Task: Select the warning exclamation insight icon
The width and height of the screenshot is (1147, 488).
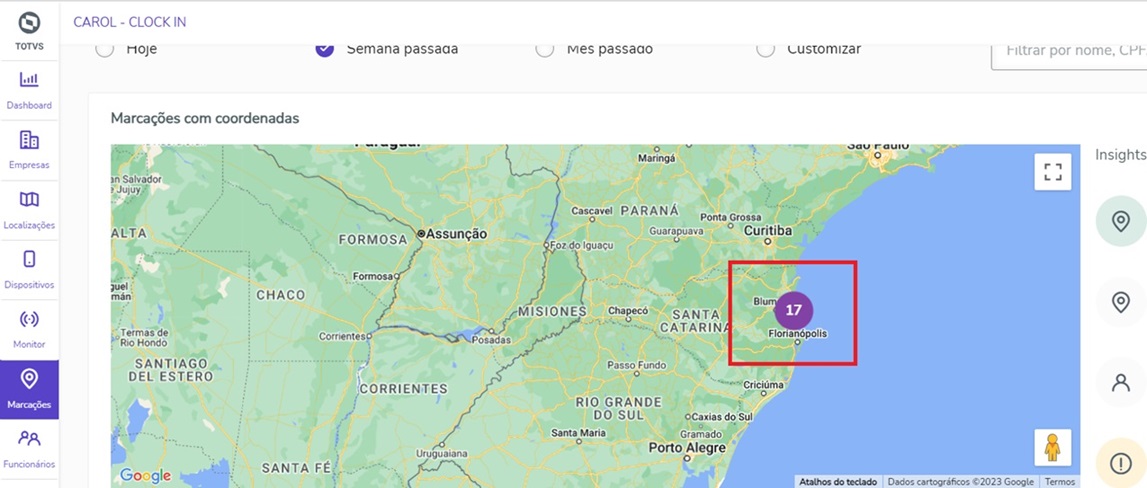Action: click(x=1121, y=462)
